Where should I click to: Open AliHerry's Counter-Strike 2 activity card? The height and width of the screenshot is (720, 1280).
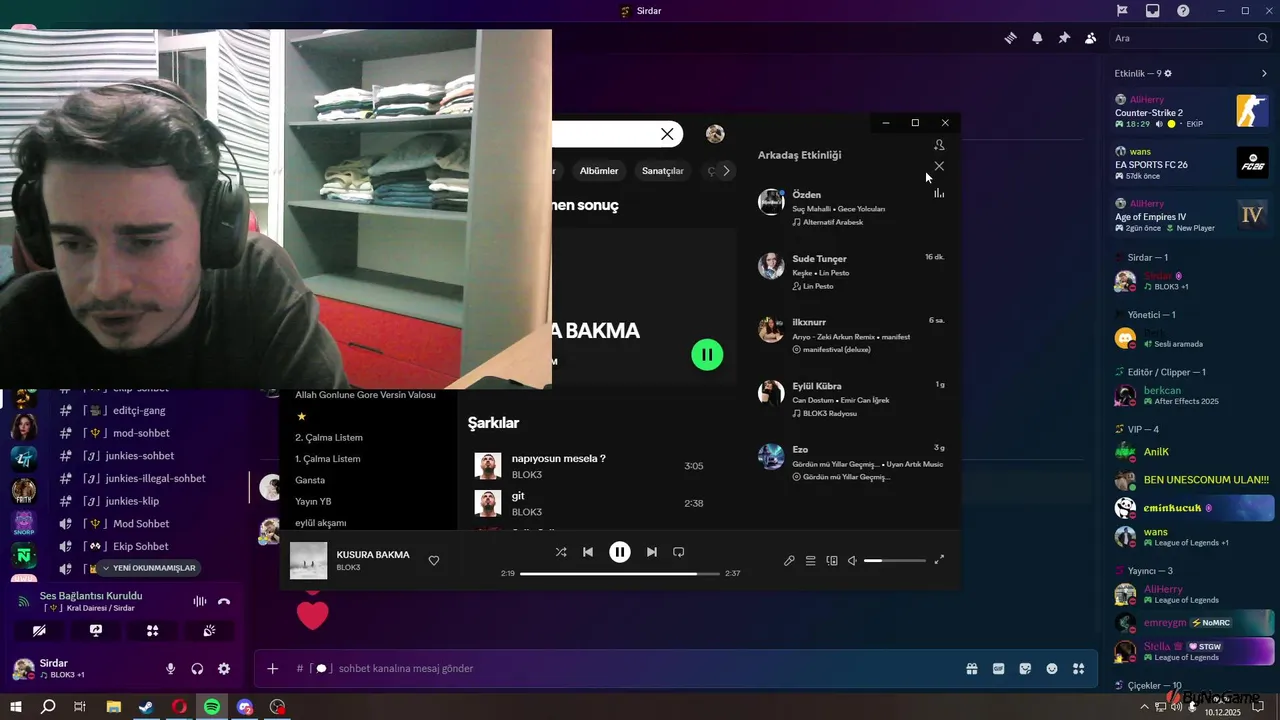1194,111
